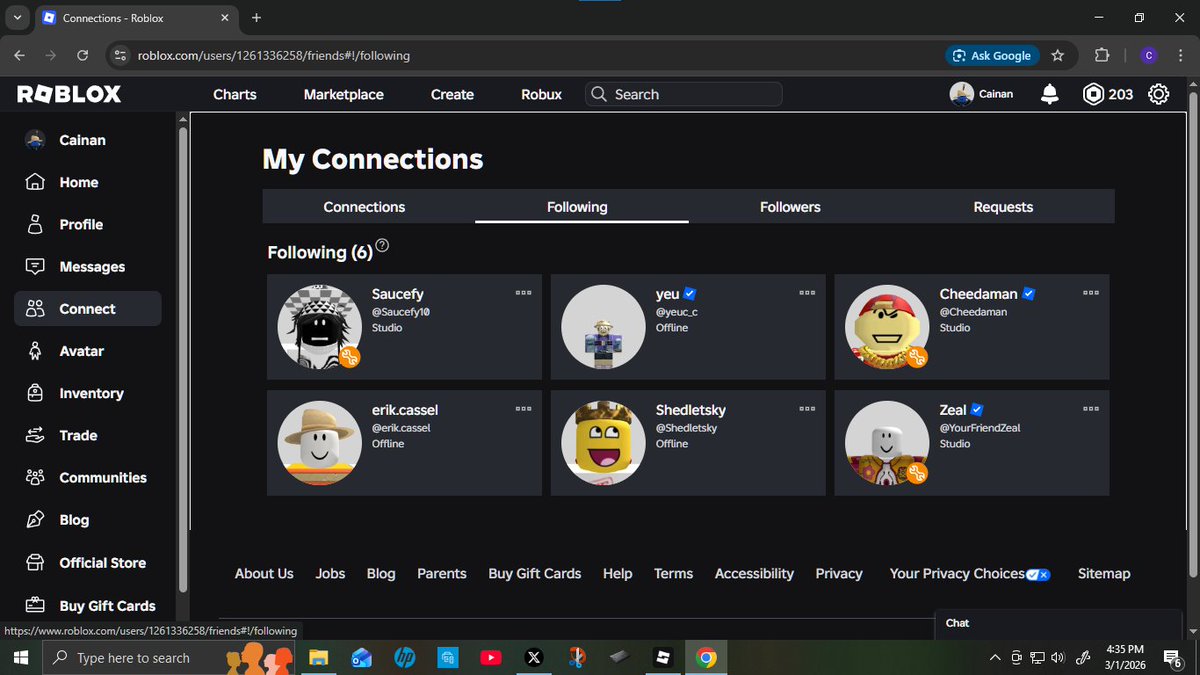Click the Following help question mark icon
The height and width of the screenshot is (675, 1200).
[x=382, y=246]
